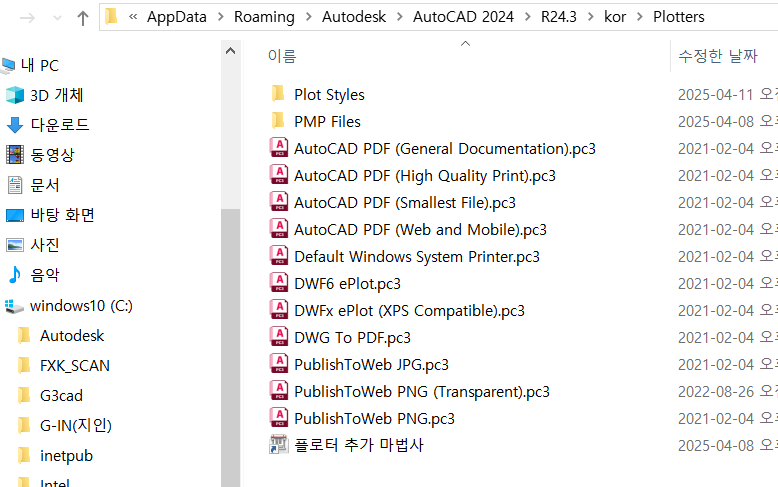This screenshot has width=778, height=487.
Task: Click the 플로터 추가 마법사 shortcut icon
Action: 279,445
